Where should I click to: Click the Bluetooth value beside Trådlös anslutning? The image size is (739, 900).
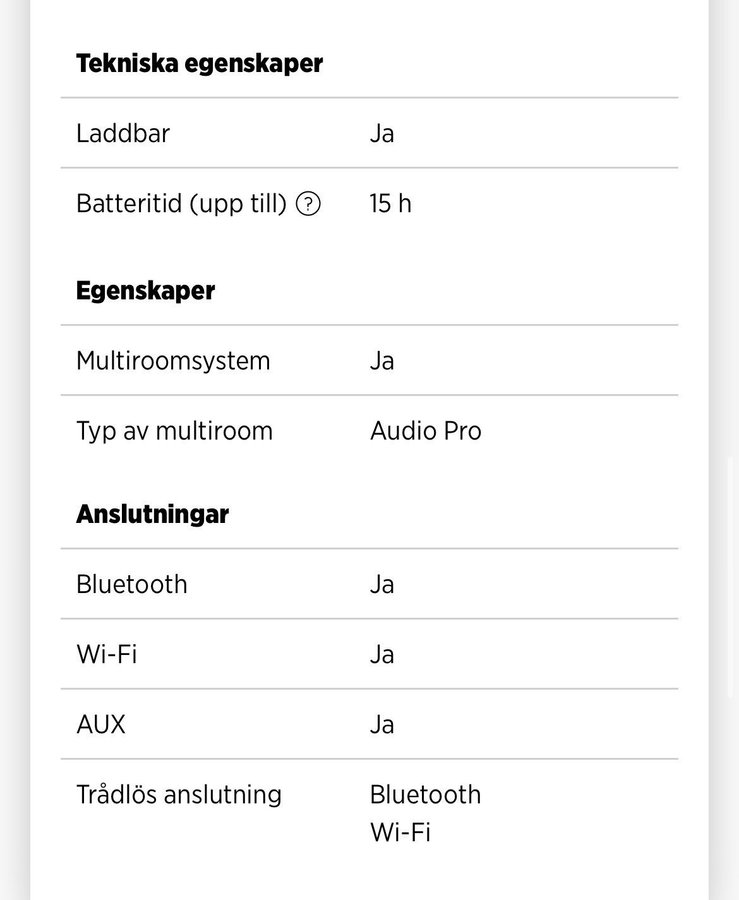point(426,795)
